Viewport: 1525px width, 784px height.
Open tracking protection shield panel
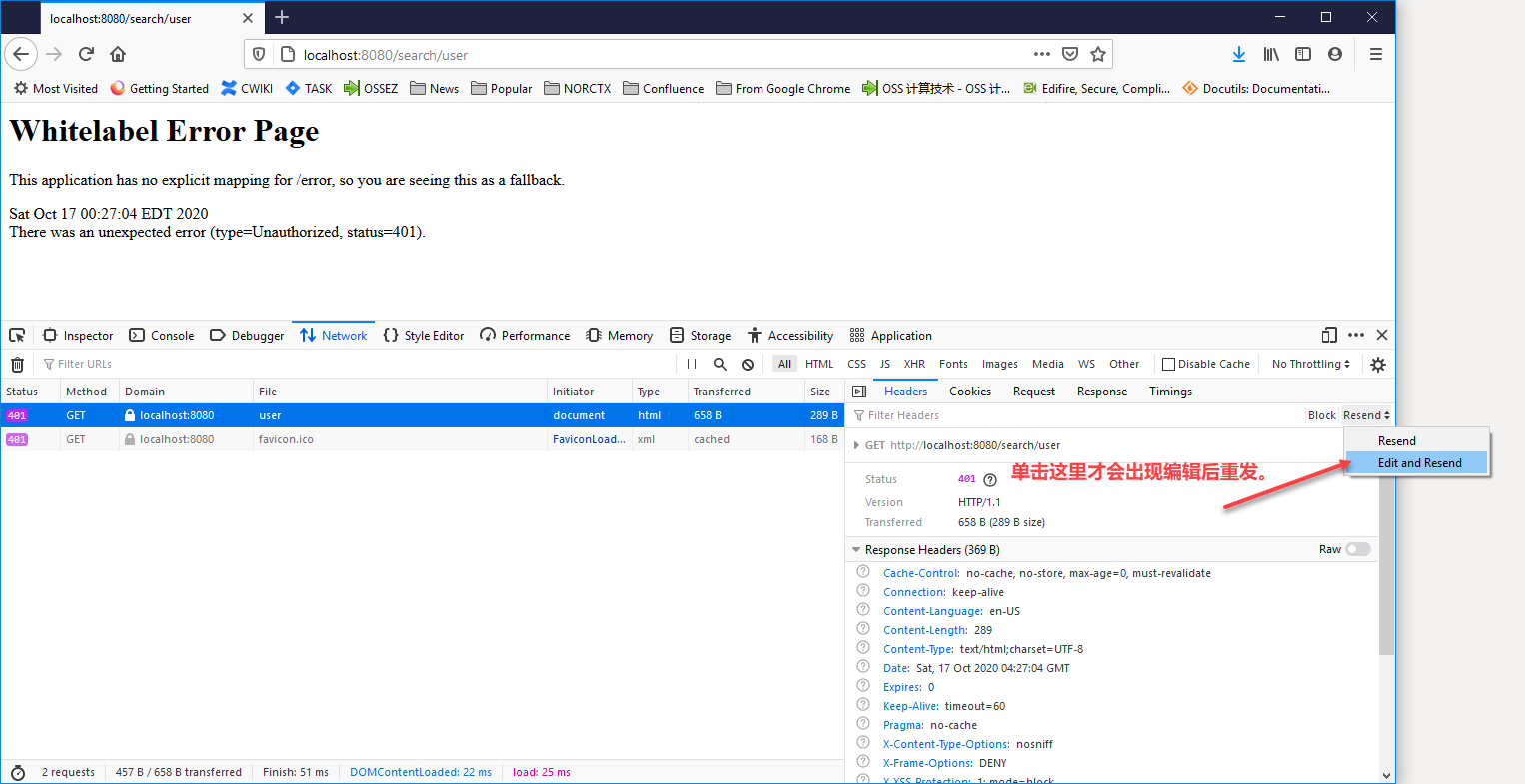(259, 54)
